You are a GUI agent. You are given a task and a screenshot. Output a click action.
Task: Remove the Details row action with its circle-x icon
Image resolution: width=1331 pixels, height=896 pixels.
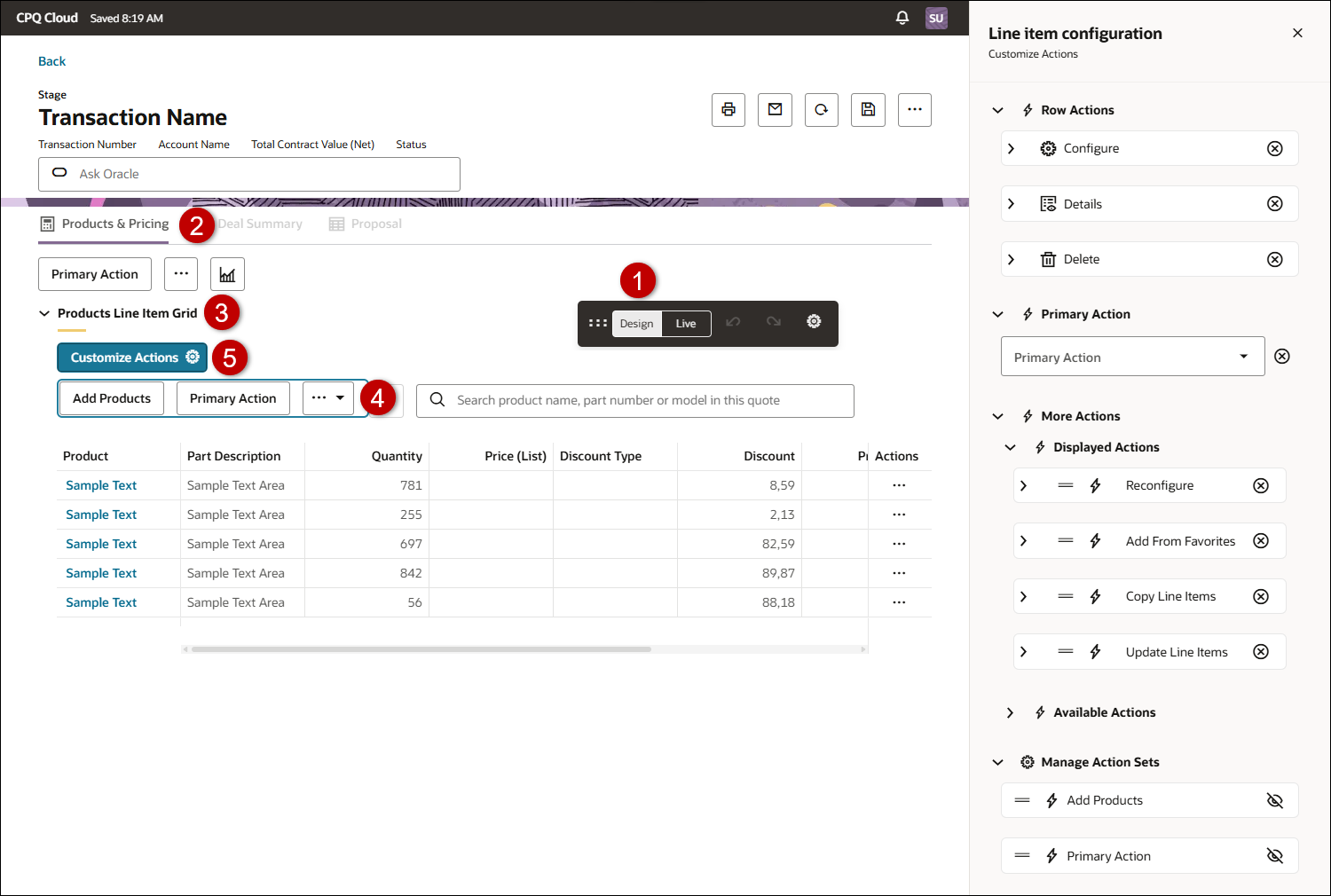point(1275,203)
